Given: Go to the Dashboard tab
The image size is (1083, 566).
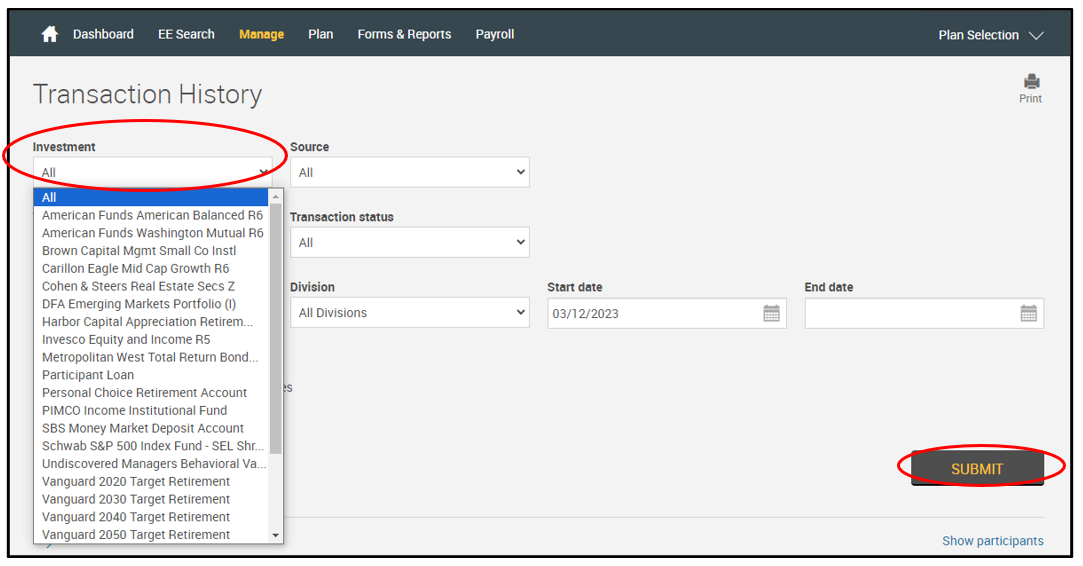Looking at the screenshot, I should (103, 34).
